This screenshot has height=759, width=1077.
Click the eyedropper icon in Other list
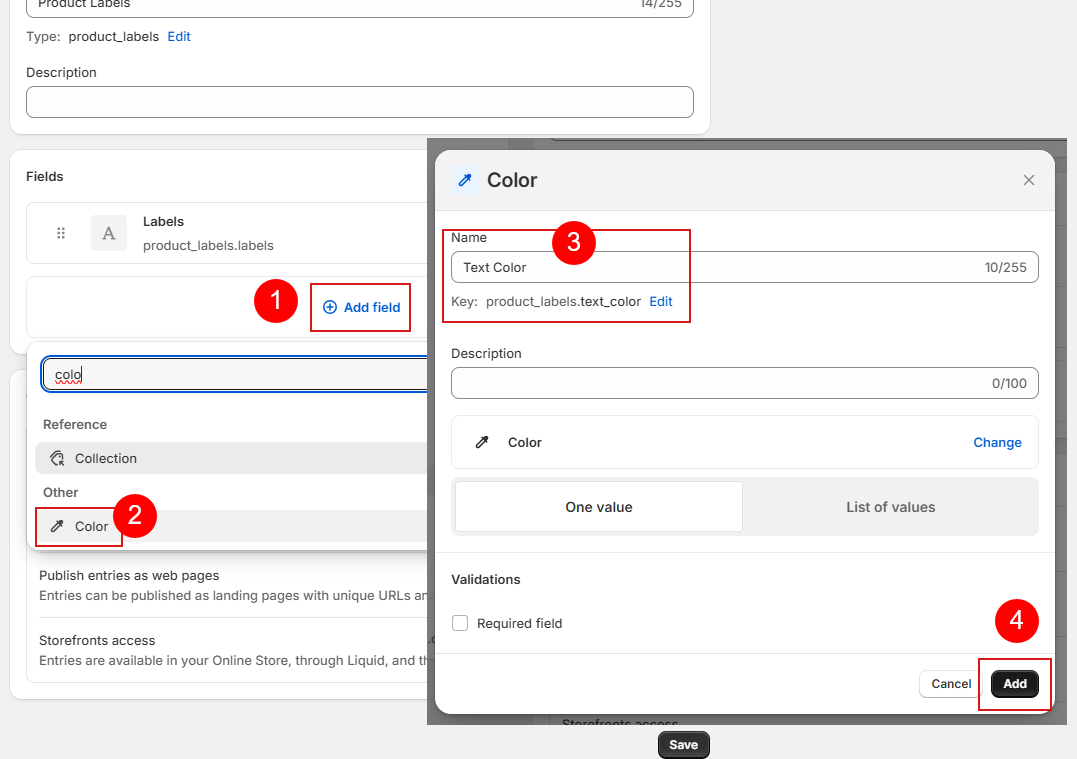[57, 526]
